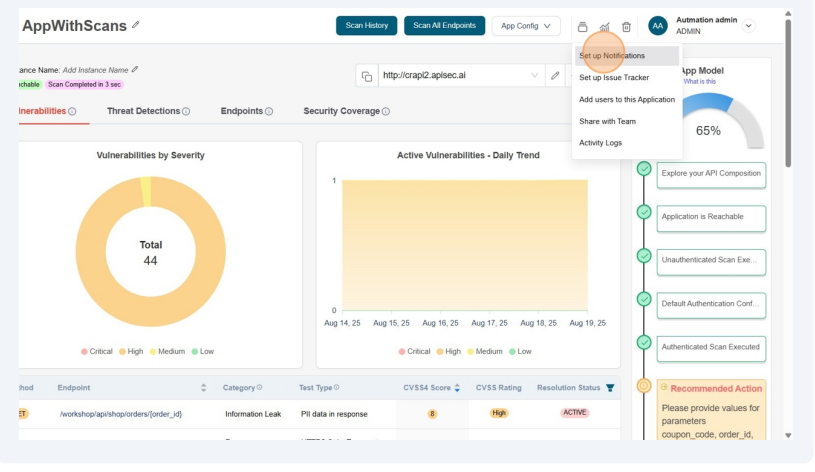Viewport: 815px width, 472px height.
Task: Expand the App Config dropdown
Action: click(525, 26)
